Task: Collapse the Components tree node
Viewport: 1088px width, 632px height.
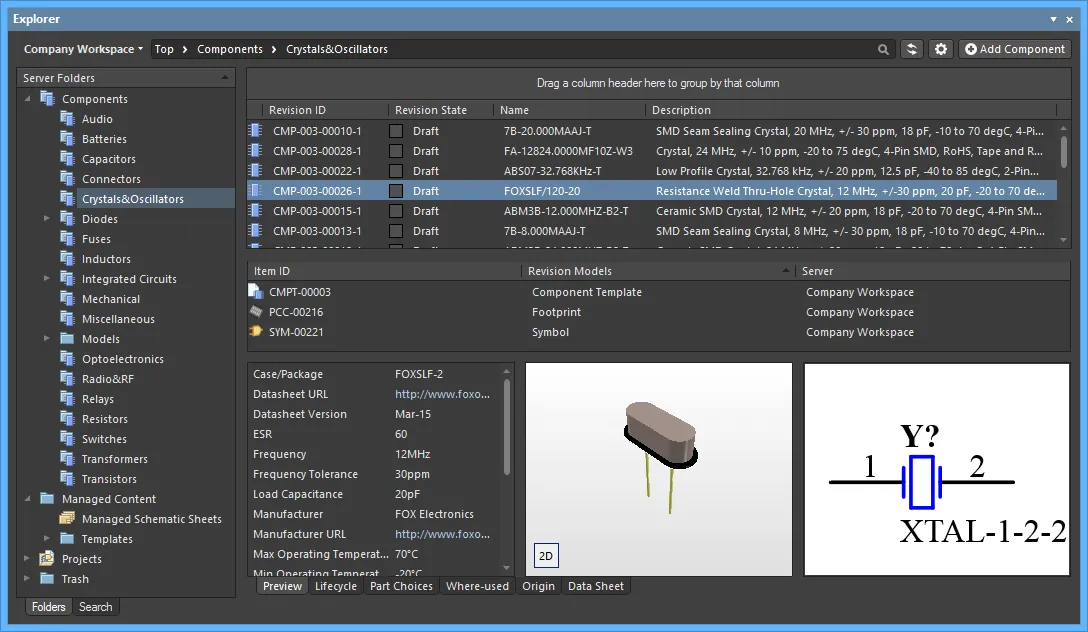Action: point(26,99)
